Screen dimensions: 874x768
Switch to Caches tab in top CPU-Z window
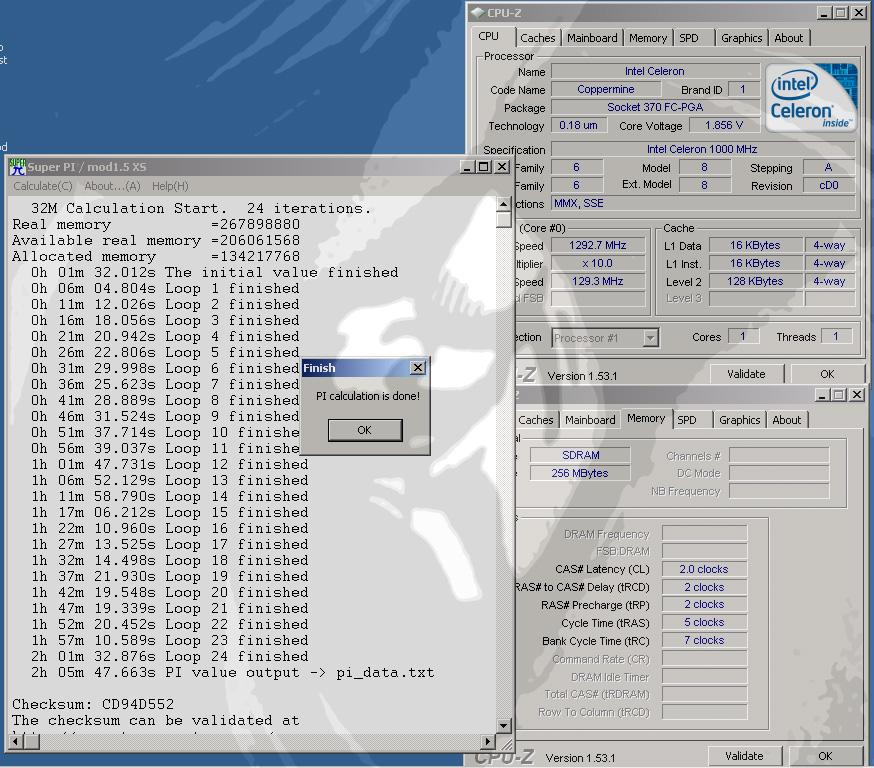click(537, 38)
